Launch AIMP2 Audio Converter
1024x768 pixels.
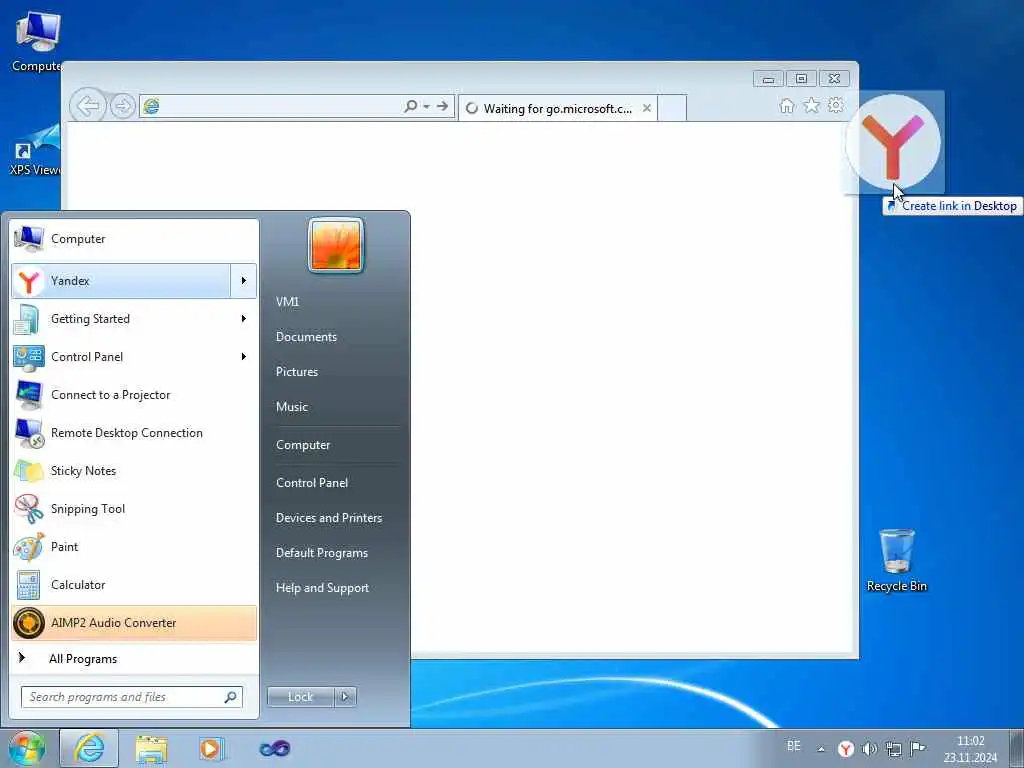coord(134,622)
